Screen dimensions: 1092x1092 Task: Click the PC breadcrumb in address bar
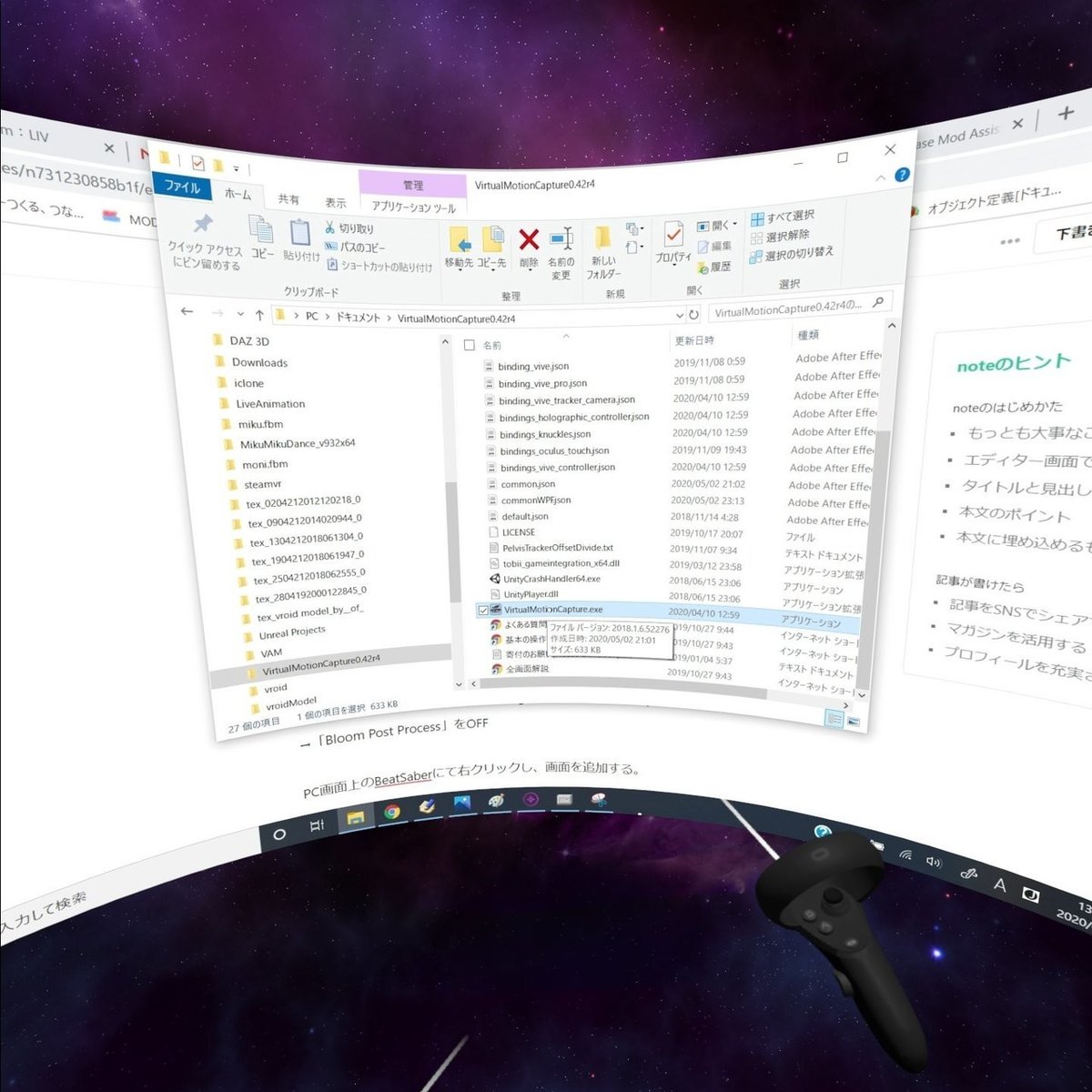point(312,317)
